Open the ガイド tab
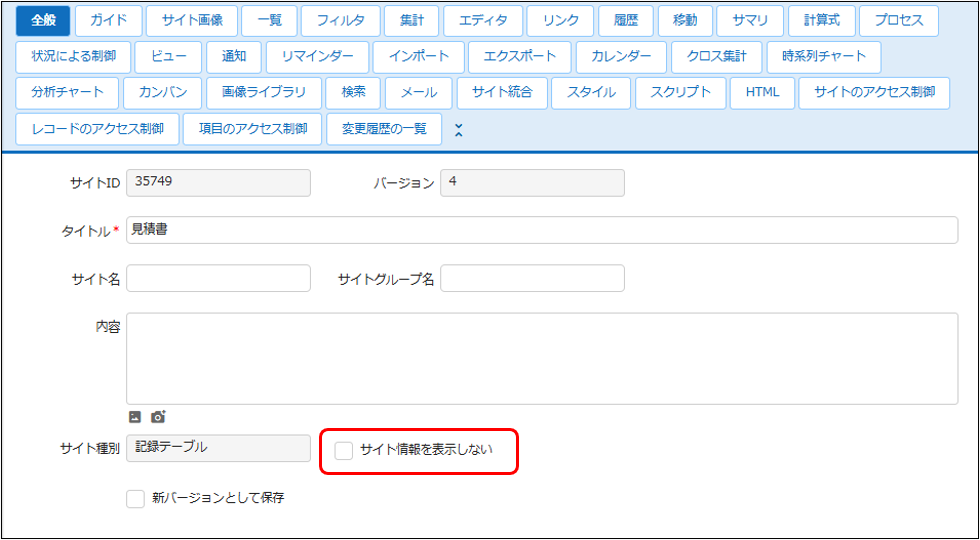Viewport: 980px width, 540px height. 109,21
